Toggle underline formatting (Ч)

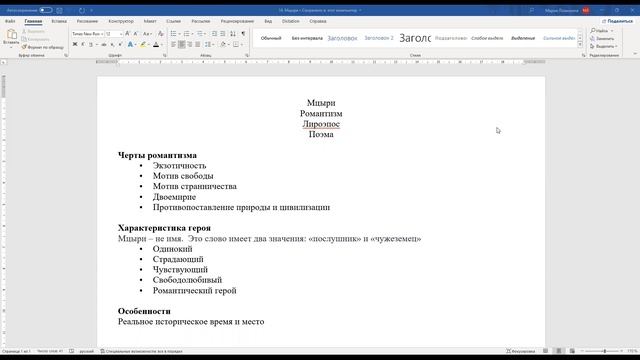pos(91,44)
